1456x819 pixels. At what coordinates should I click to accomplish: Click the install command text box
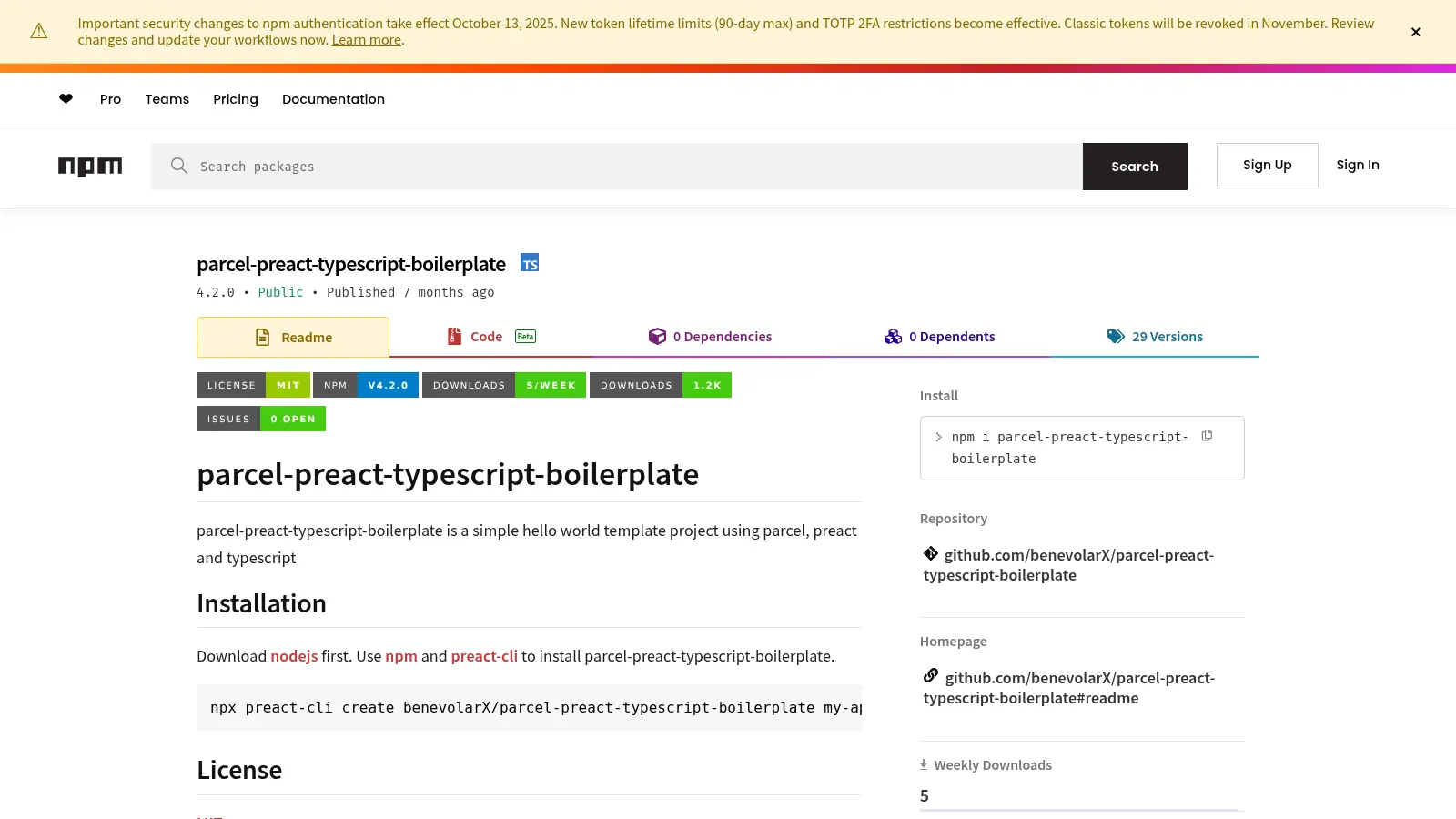pyautogui.click(x=1082, y=448)
